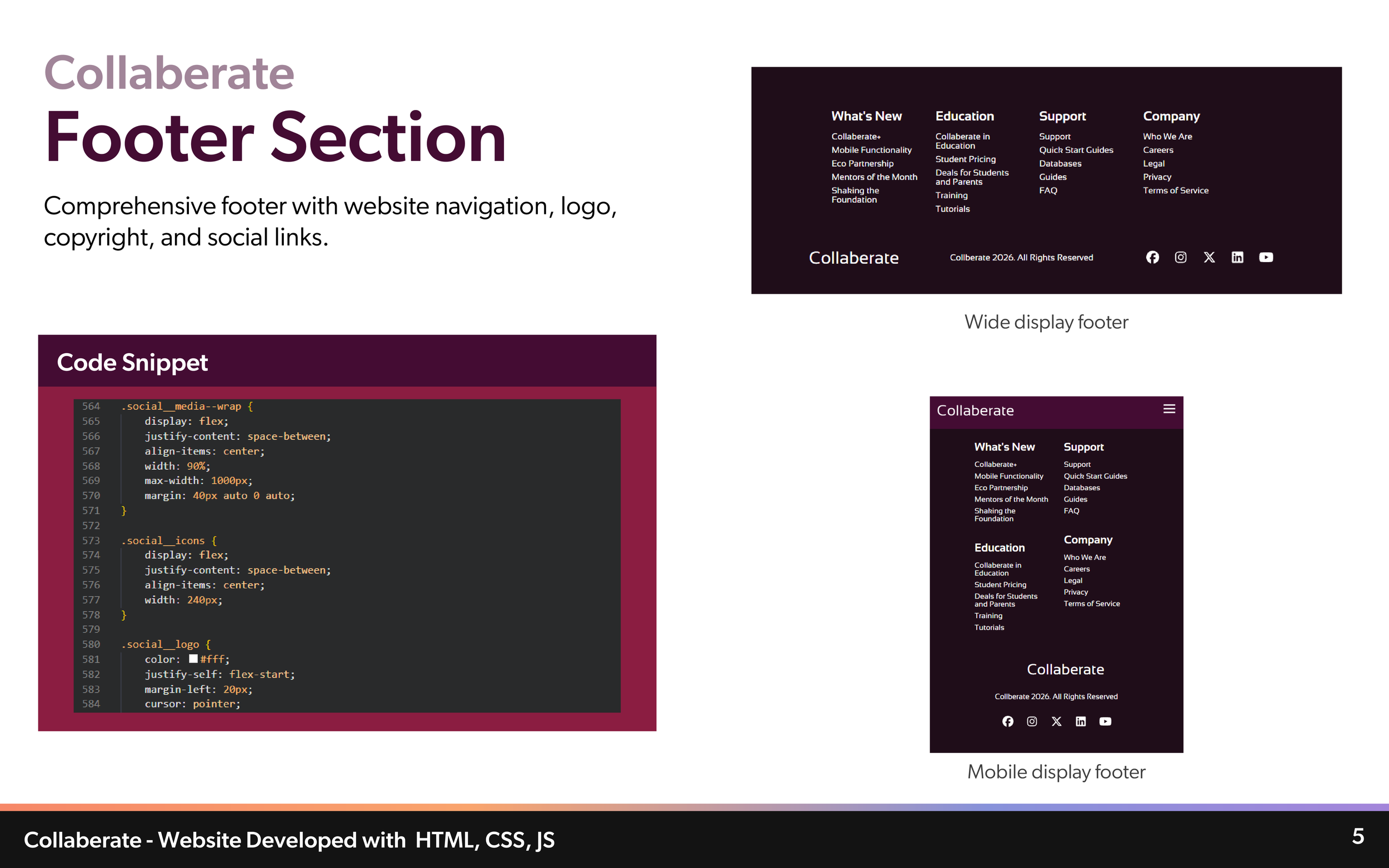Image resolution: width=1389 pixels, height=868 pixels.
Task: Open Databases link in wide footer
Action: pyautogui.click(x=1060, y=164)
